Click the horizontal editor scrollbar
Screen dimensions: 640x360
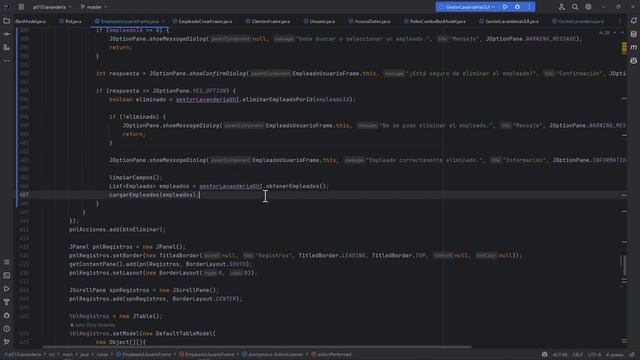(257, 347)
